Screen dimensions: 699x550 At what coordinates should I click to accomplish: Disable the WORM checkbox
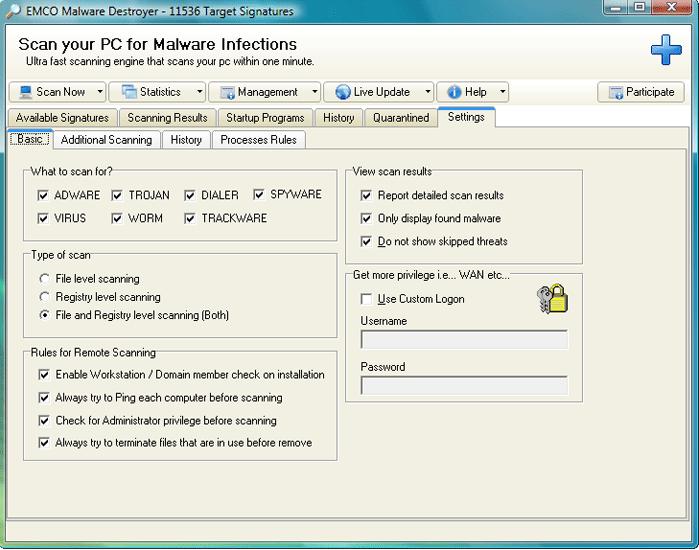117,218
